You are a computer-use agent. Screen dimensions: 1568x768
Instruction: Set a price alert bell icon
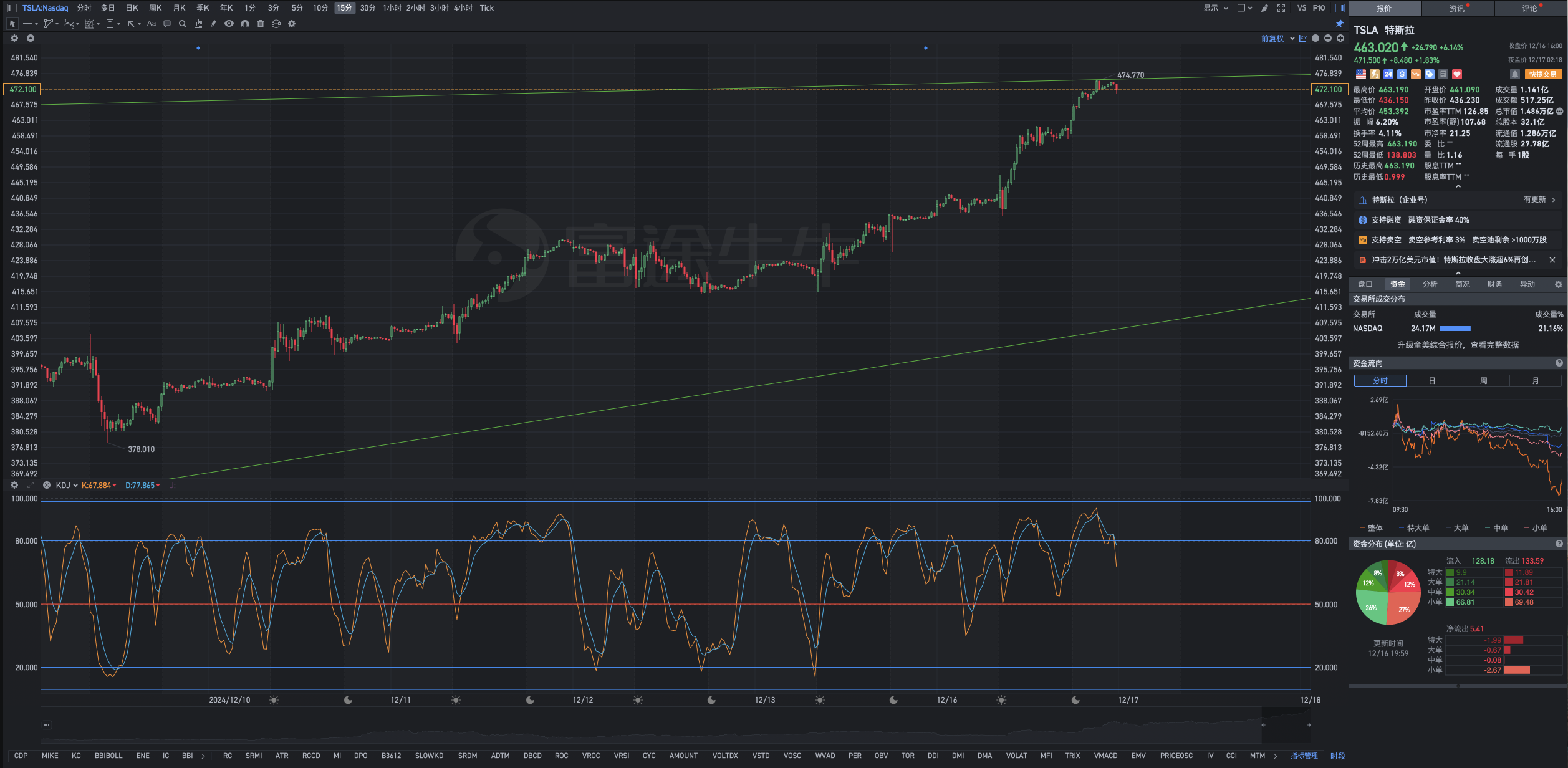(1515, 74)
